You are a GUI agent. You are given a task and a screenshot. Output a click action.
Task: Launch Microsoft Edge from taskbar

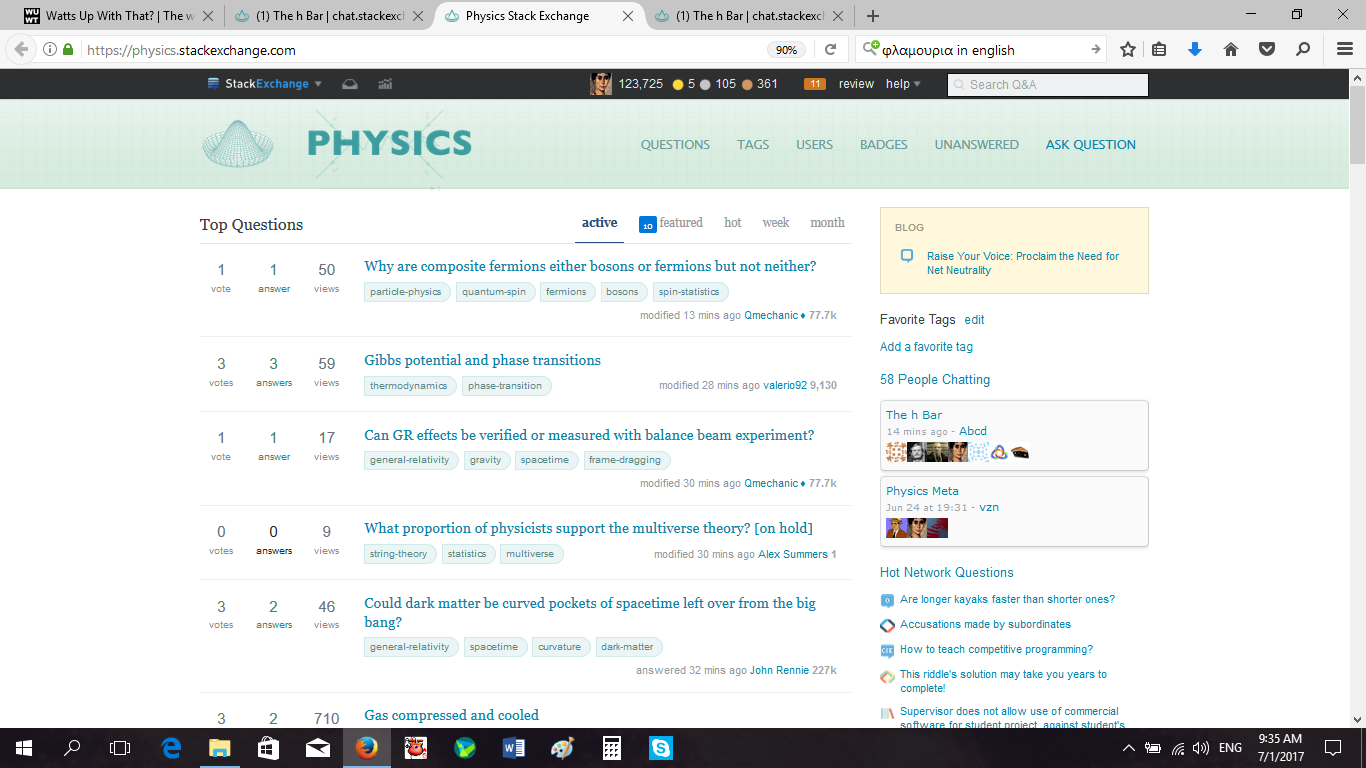pos(171,747)
